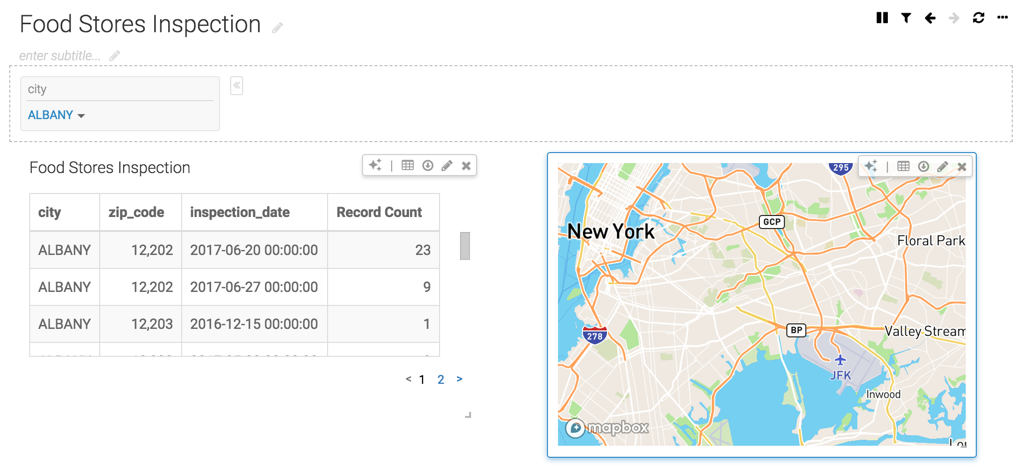The image size is (1021, 471).
Task: Go to page 2 of table
Action: (440, 380)
